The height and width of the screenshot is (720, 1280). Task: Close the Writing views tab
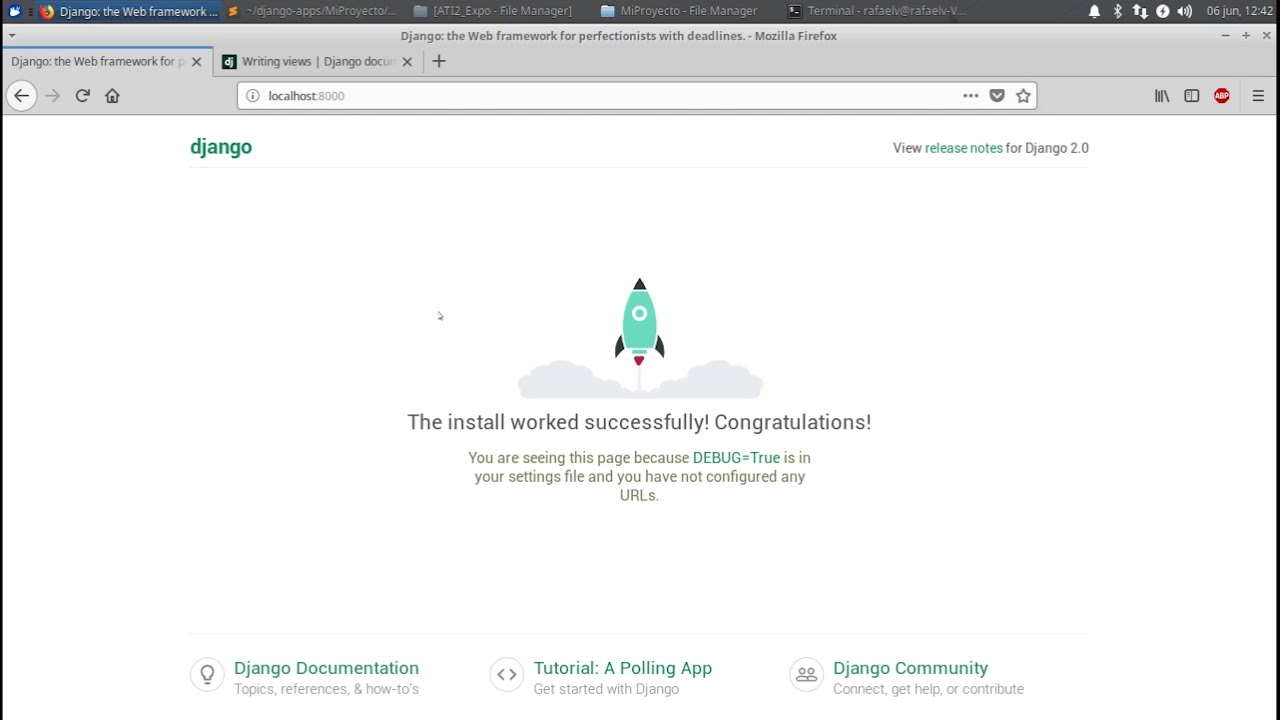click(x=407, y=61)
